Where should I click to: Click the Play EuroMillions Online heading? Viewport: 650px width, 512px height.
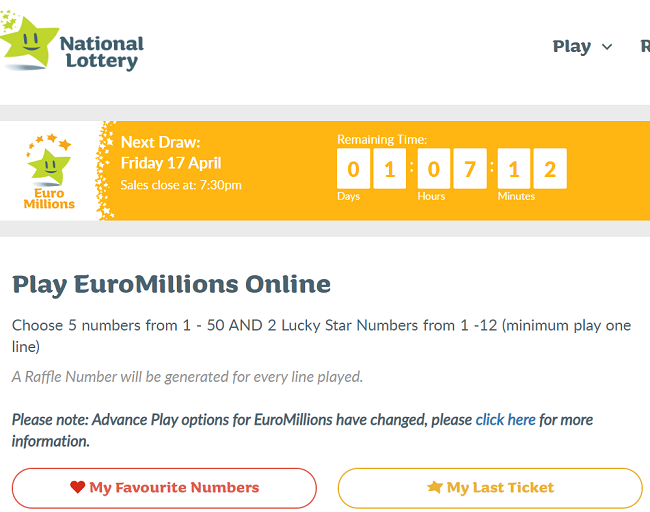[x=171, y=285]
